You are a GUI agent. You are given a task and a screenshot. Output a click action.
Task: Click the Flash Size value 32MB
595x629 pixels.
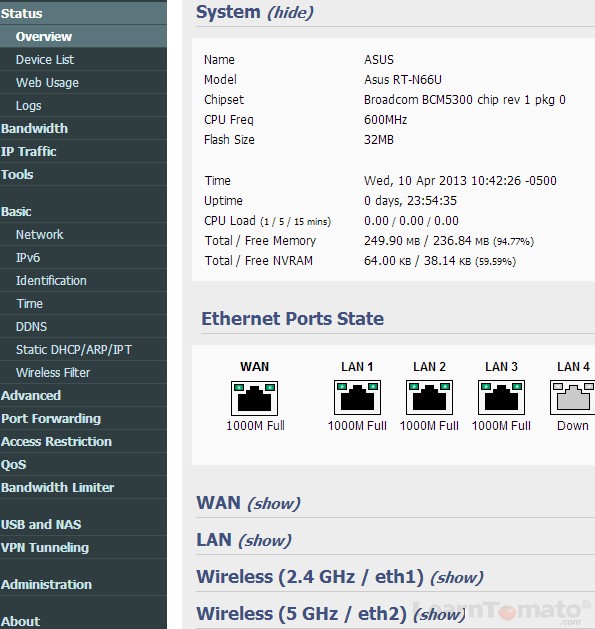[379, 140]
